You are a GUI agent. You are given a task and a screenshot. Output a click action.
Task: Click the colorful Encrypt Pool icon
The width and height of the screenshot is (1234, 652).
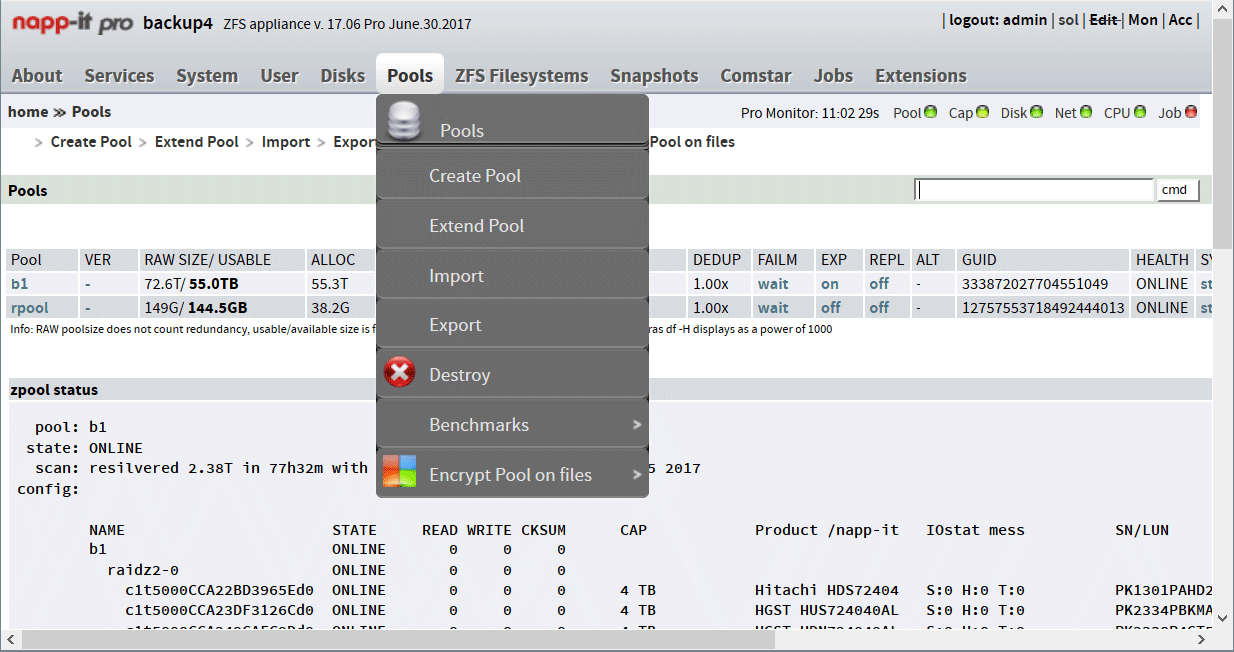point(400,472)
